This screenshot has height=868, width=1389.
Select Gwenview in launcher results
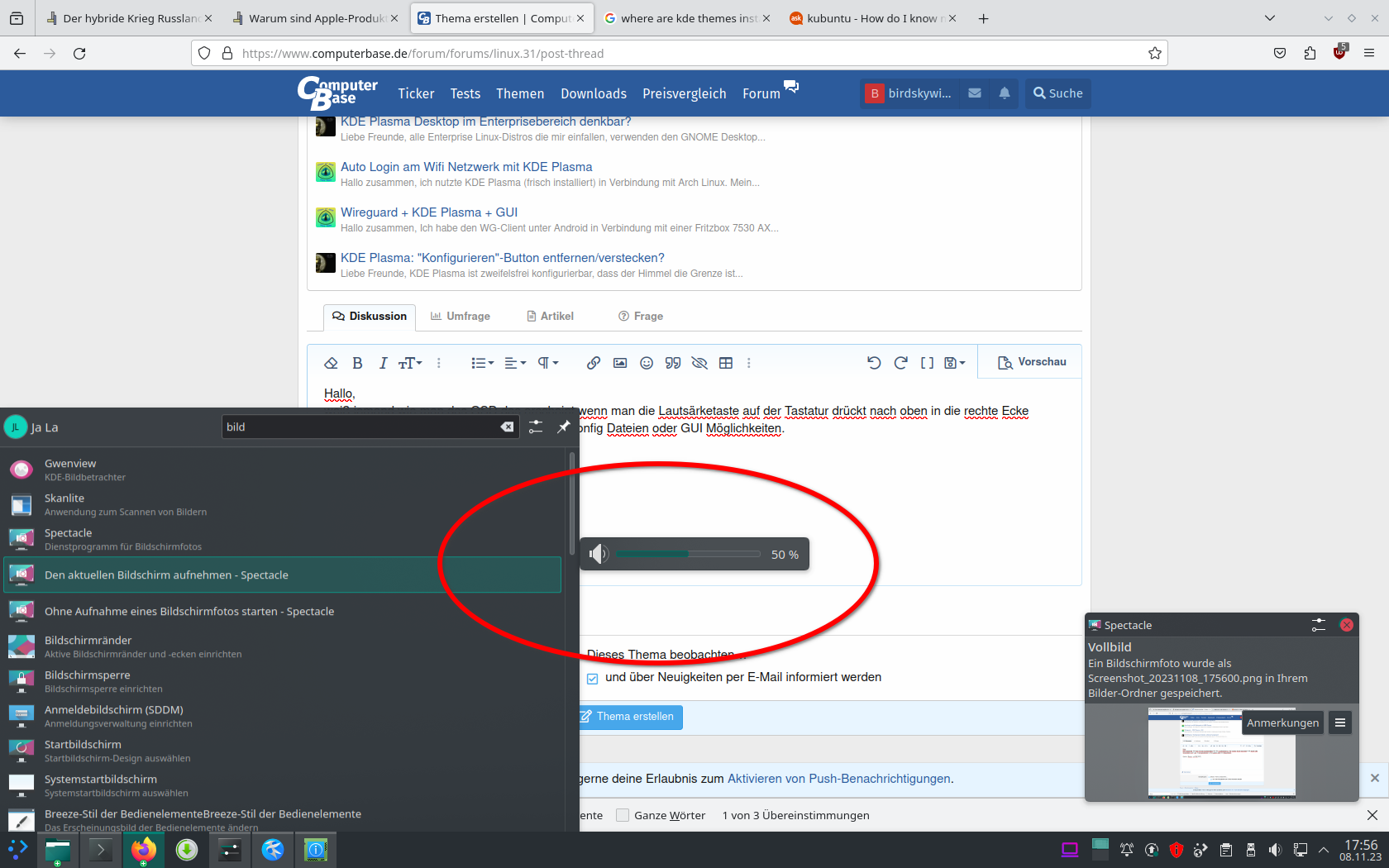coord(283,470)
